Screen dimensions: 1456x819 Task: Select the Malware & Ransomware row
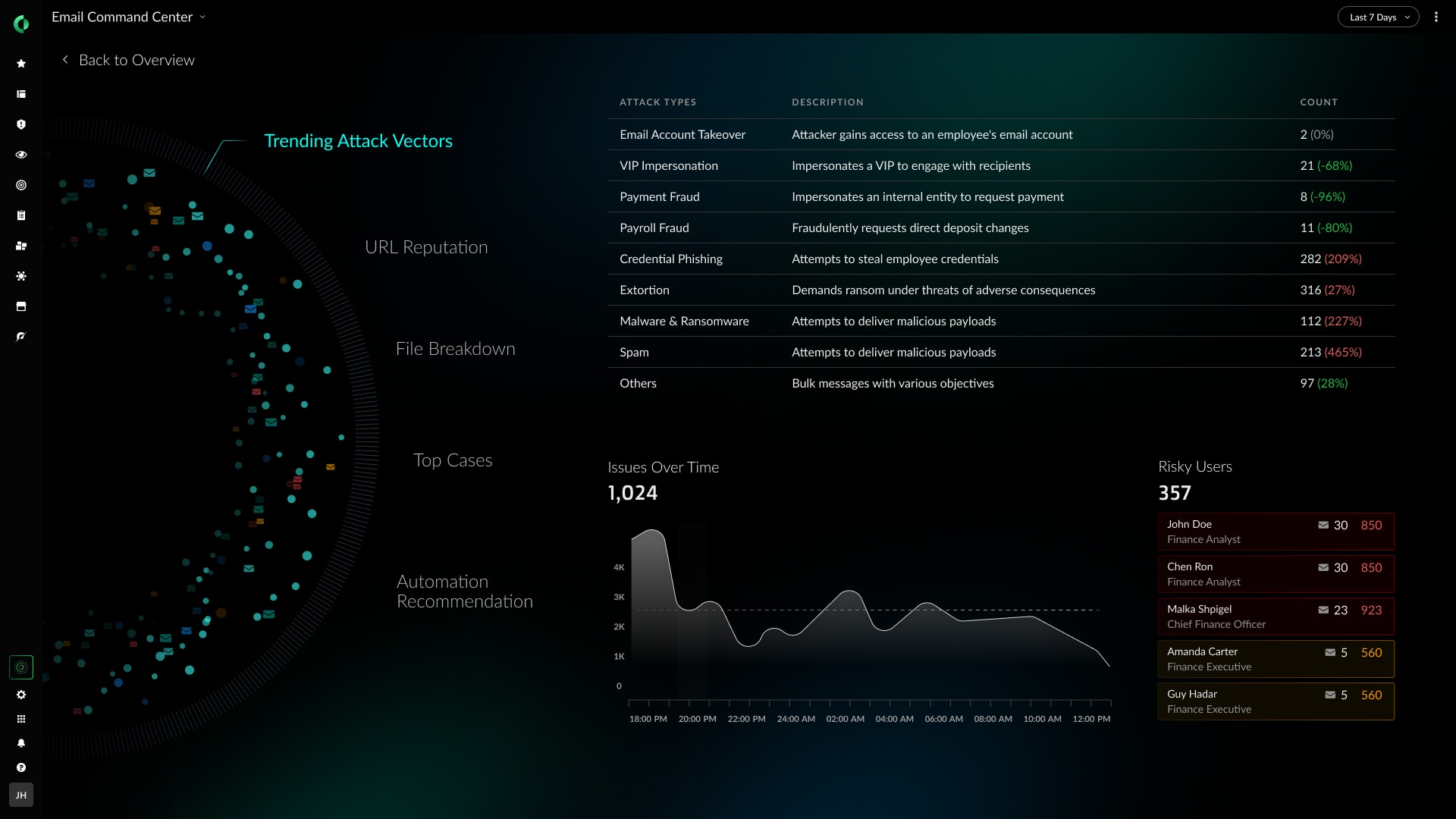point(1001,321)
